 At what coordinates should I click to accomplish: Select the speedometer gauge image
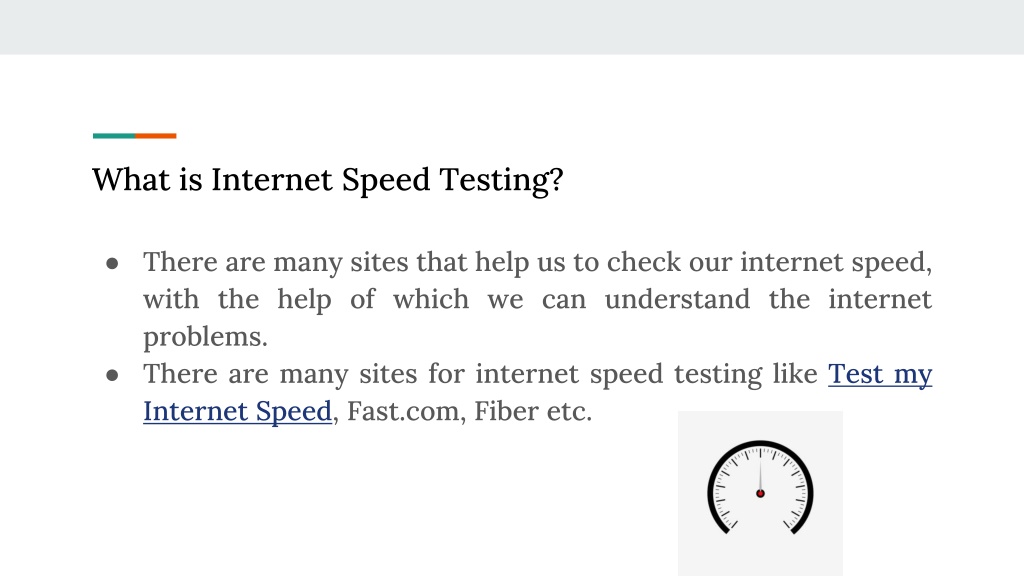[760, 493]
